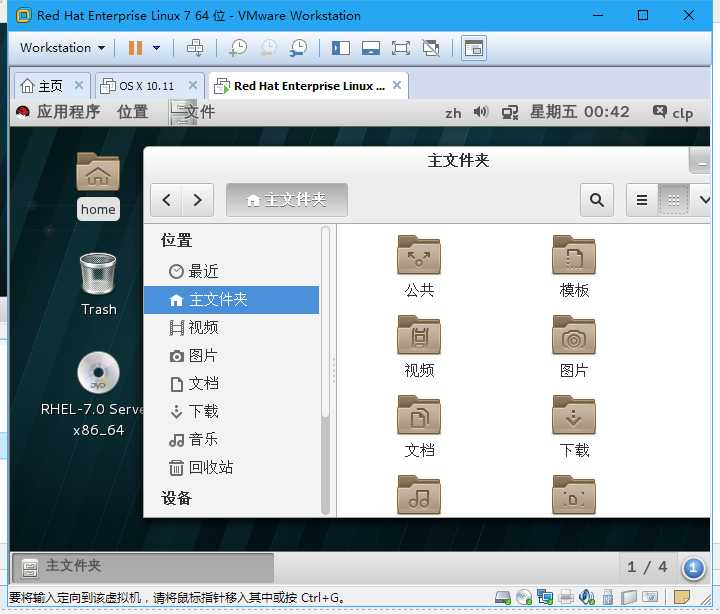720x614 pixels.
Task: Open the Workstation dropdown menu
Action: pos(62,48)
